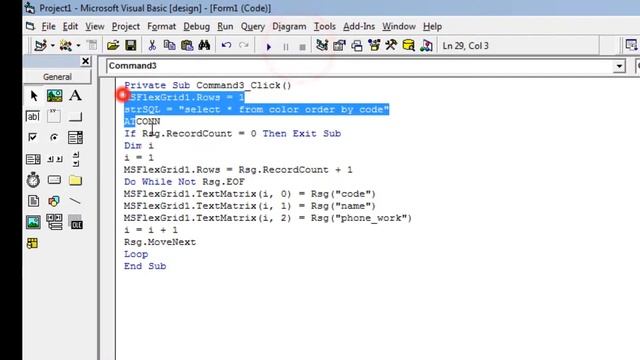Open Form Layout Window icon
The width and height of the screenshot is (640, 360).
click(x=357, y=46)
